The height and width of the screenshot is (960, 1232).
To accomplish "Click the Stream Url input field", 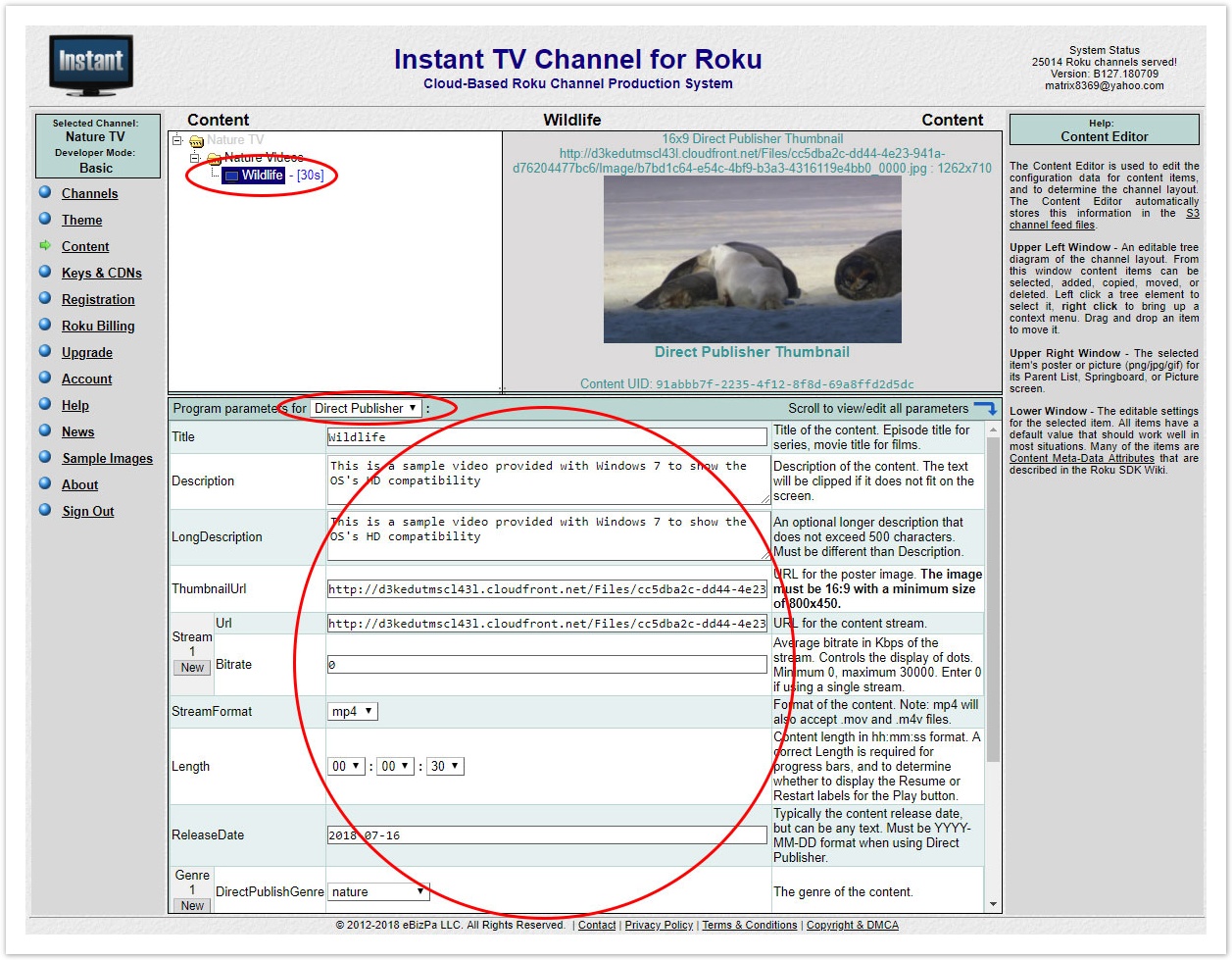I will pos(547,623).
